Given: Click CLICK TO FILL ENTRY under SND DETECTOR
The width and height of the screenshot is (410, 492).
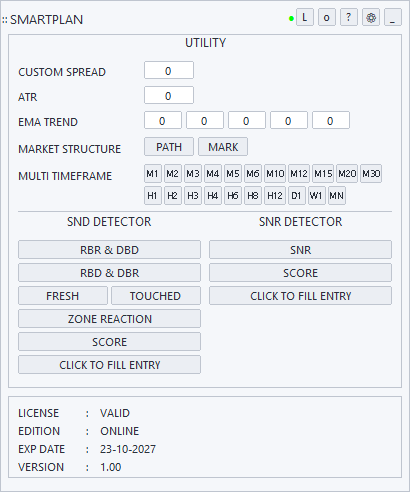Looking at the screenshot, I should click(x=109, y=365).
